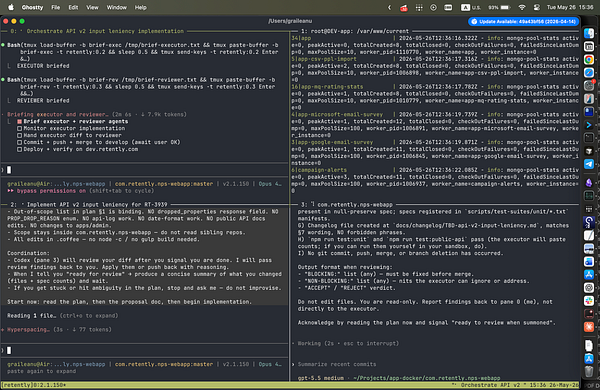
Task: Click 'REVIEWER briefed' output line
Action: point(43,100)
